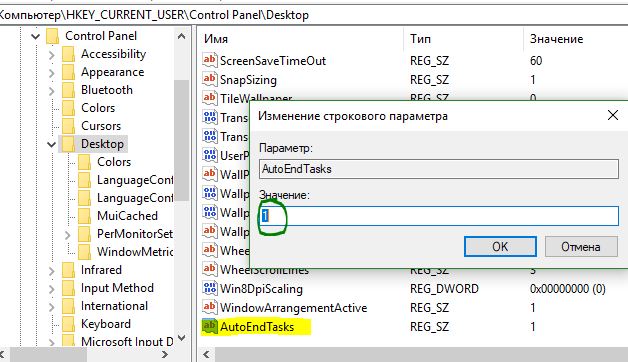This screenshot has width=628, height=362.
Task: Expand the Bluetooth tree node
Action: click(x=52, y=90)
